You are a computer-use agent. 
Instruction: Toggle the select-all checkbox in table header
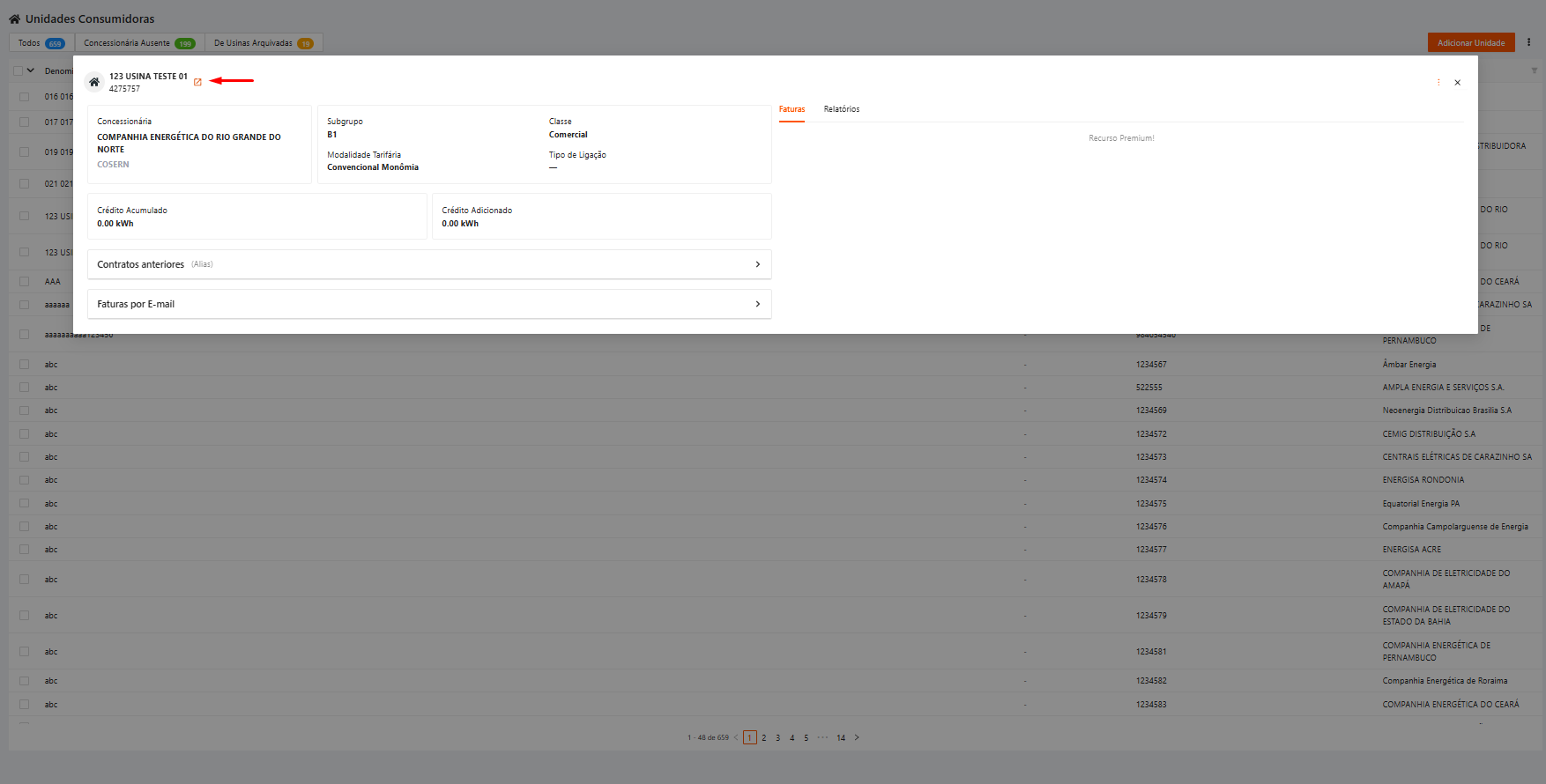click(x=18, y=70)
